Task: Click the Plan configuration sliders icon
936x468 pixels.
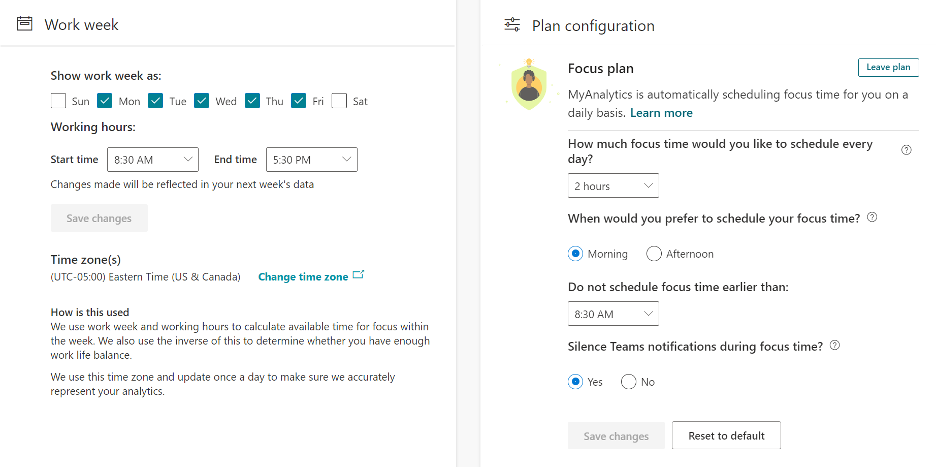Action: coord(512,24)
